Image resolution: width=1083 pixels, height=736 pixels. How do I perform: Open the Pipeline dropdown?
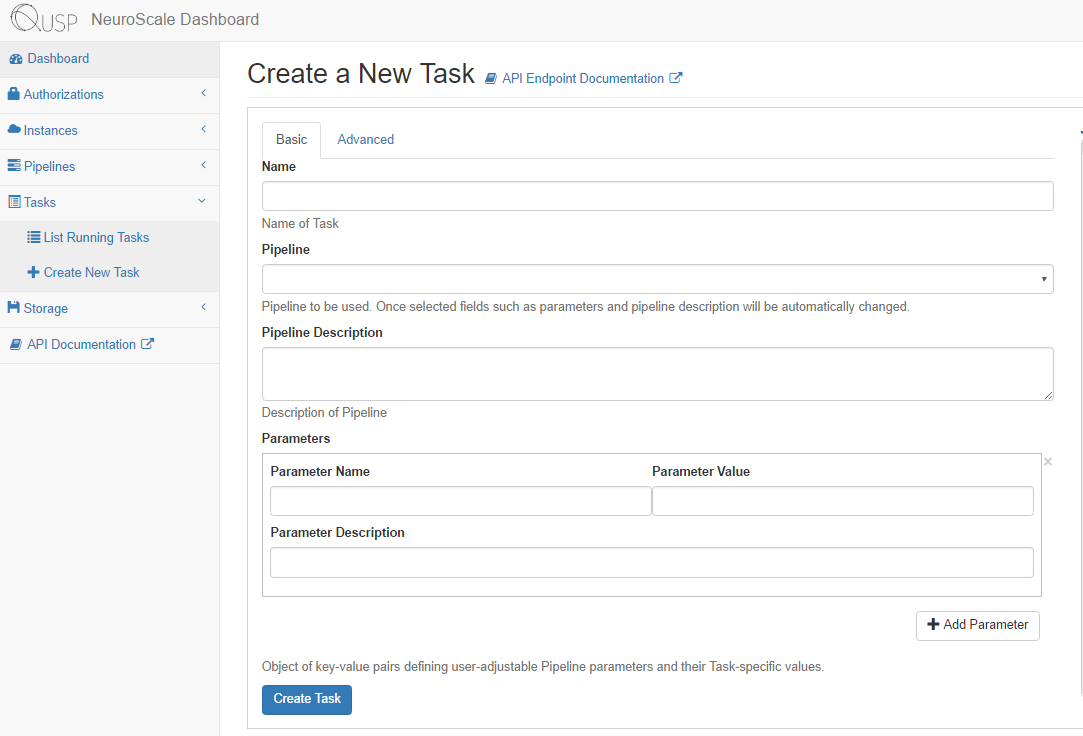coord(658,279)
